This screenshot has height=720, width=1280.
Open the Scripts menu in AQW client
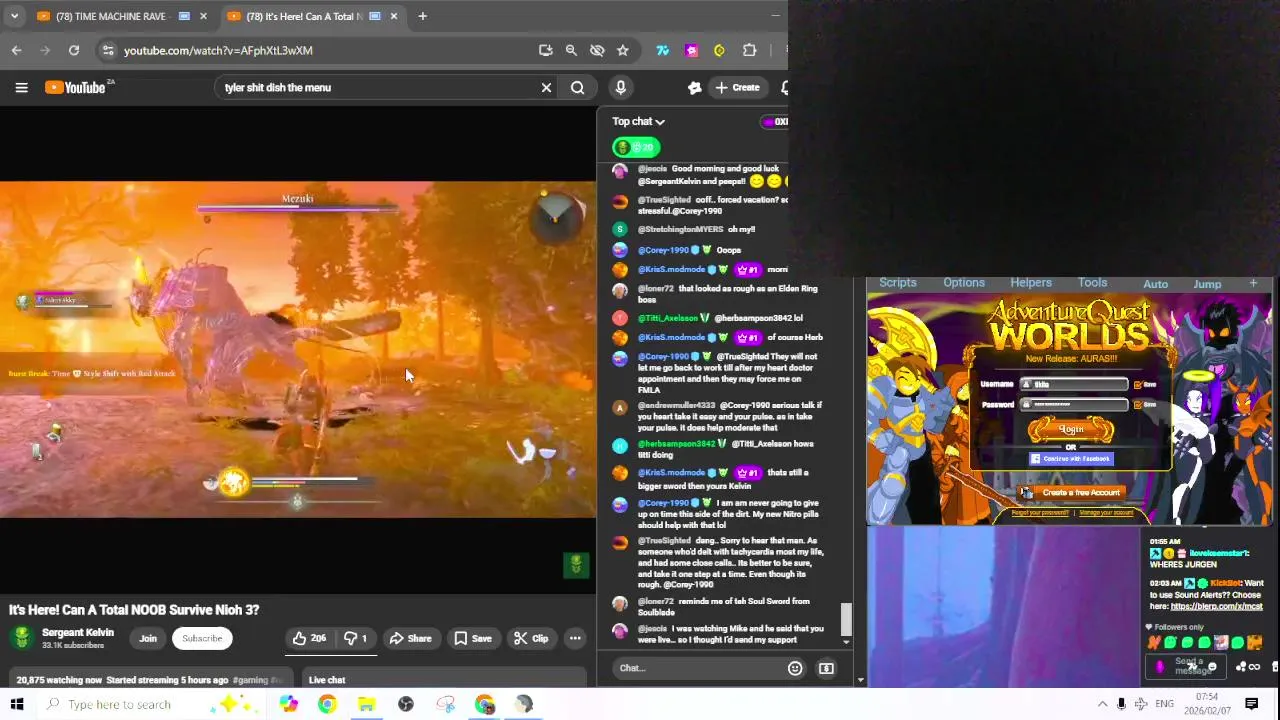tap(898, 283)
